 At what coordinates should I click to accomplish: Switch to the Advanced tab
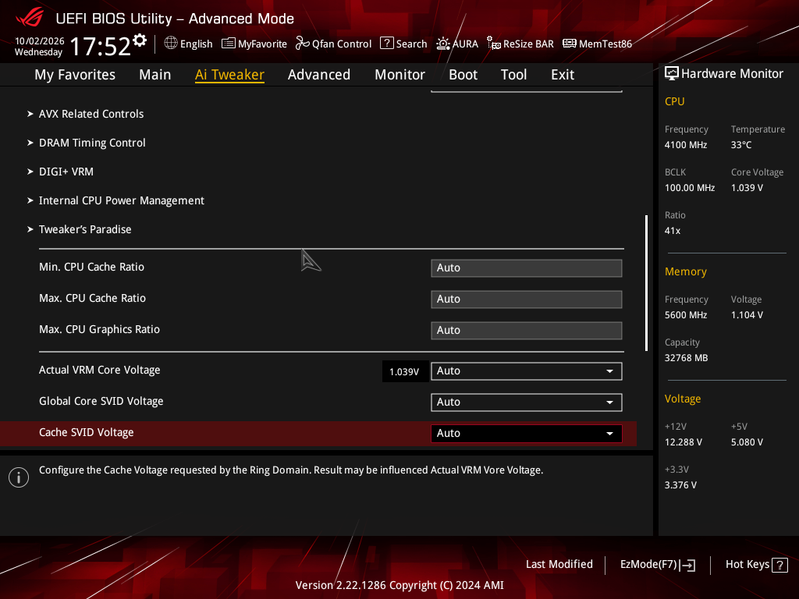click(319, 75)
